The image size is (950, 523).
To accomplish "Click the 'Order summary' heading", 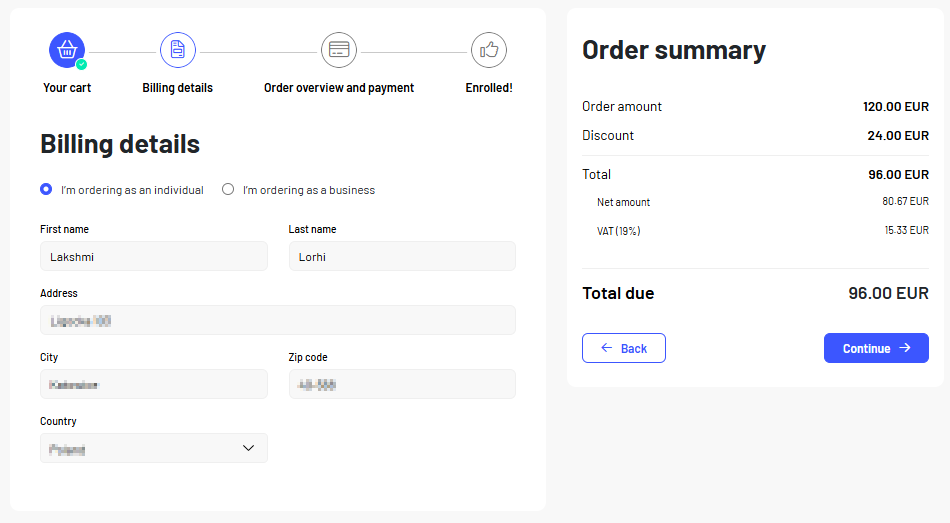I will [674, 50].
